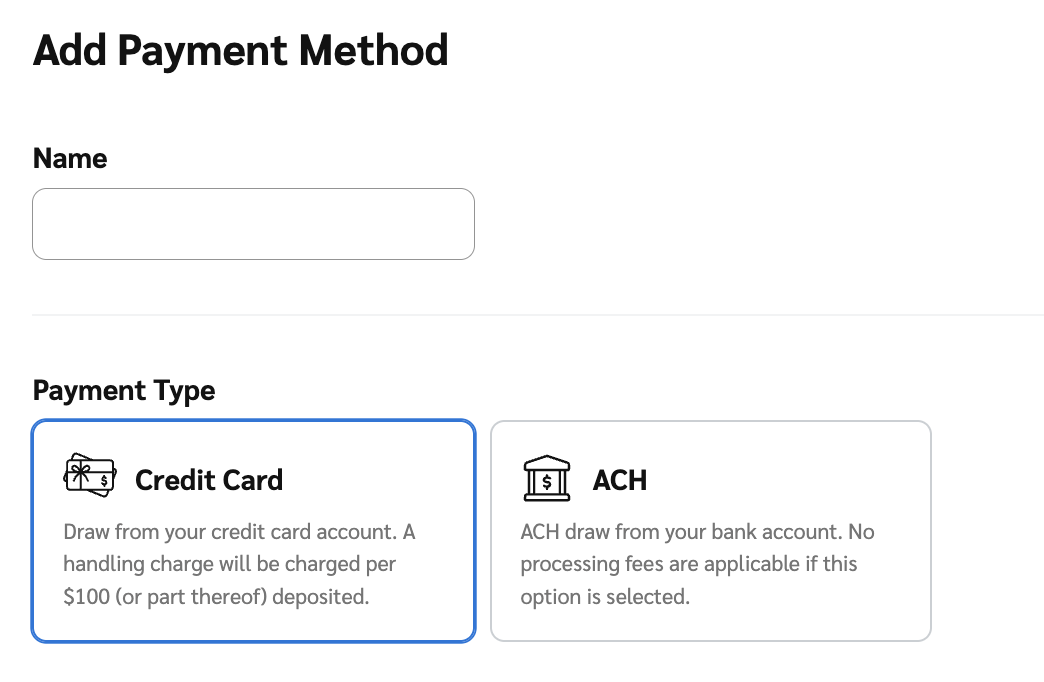Click the "Add Payment Method" heading
1044x682 pixels.
pos(240,50)
